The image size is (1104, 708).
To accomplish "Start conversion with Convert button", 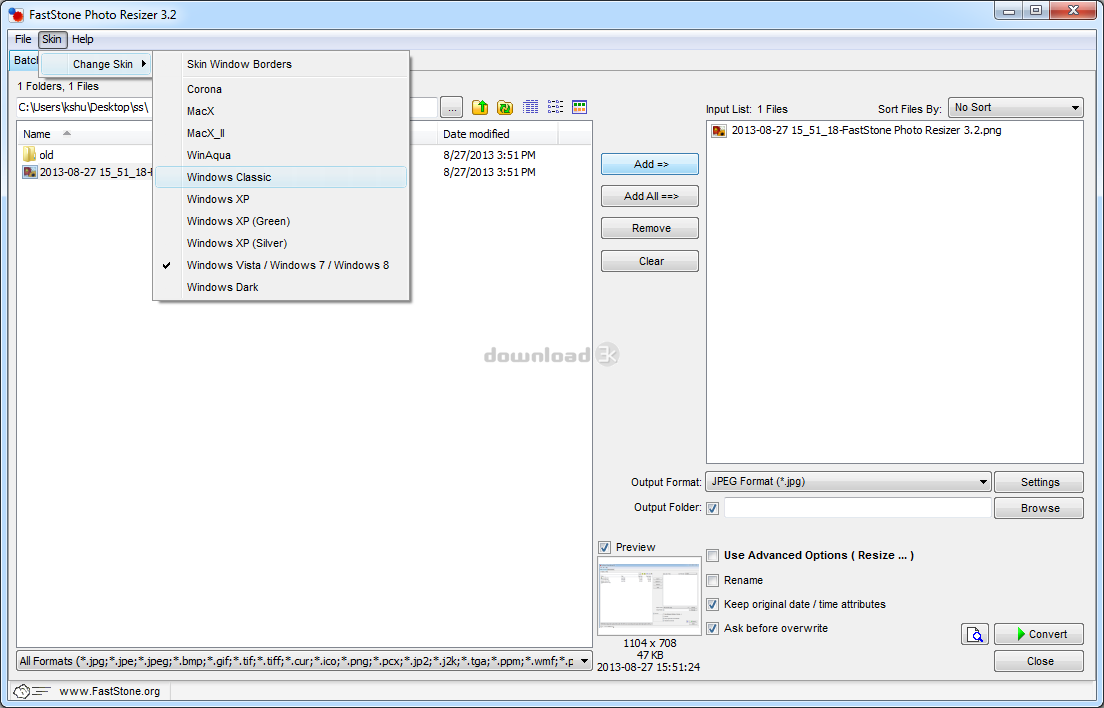I will [1039, 634].
